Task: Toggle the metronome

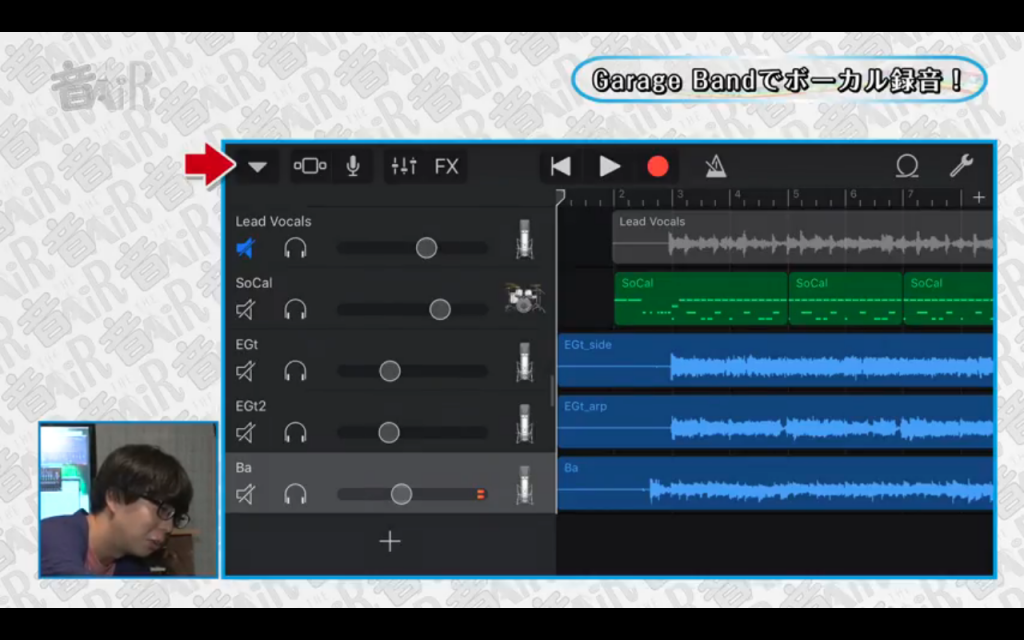Action: pyautogui.click(x=716, y=167)
